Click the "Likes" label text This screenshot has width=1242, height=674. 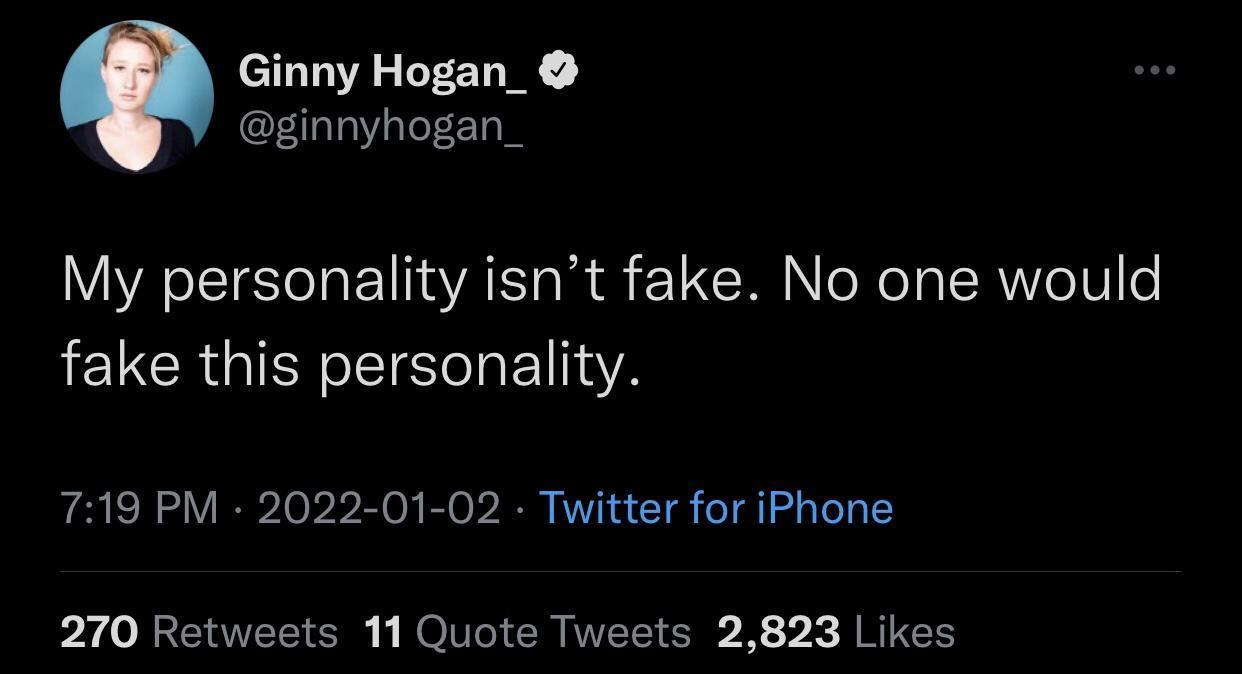[x=903, y=632]
